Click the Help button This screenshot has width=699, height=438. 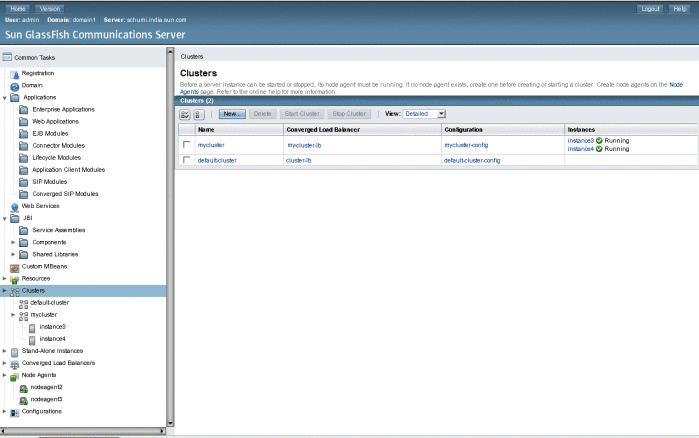pyautogui.click(x=680, y=8)
